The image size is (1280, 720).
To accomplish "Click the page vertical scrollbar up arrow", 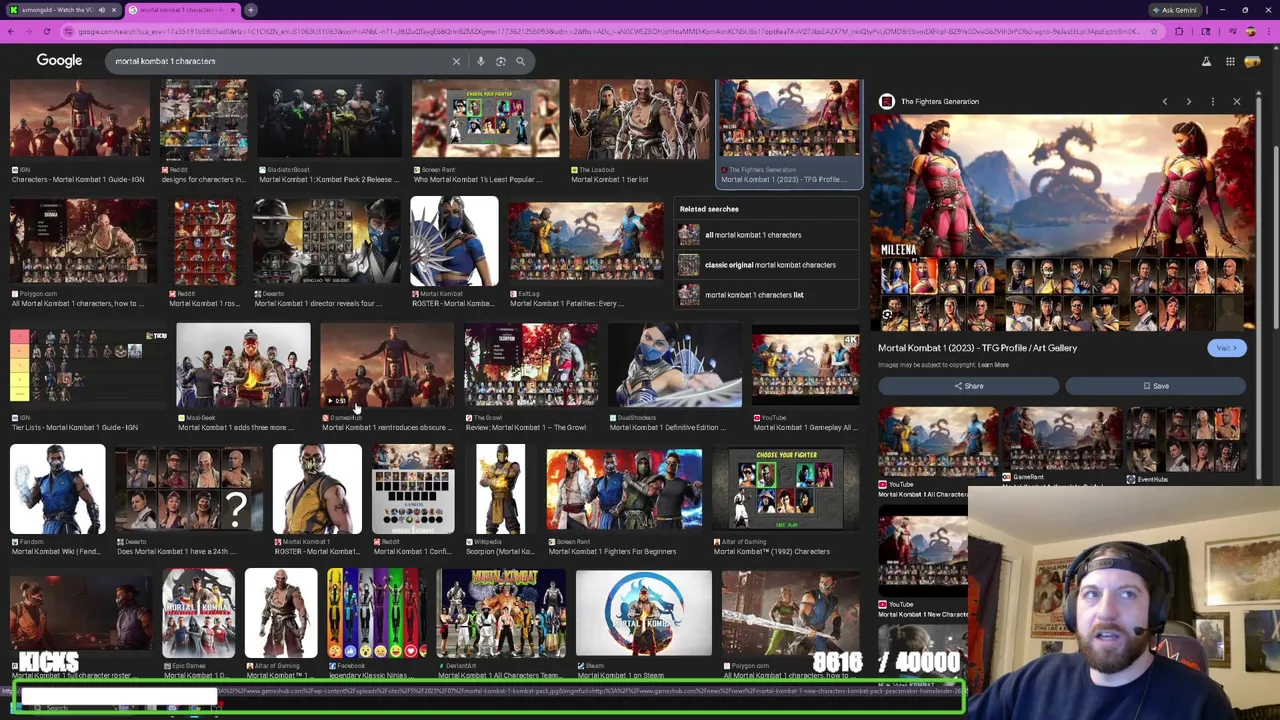I will pyautogui.click(x=1276, y=50).
